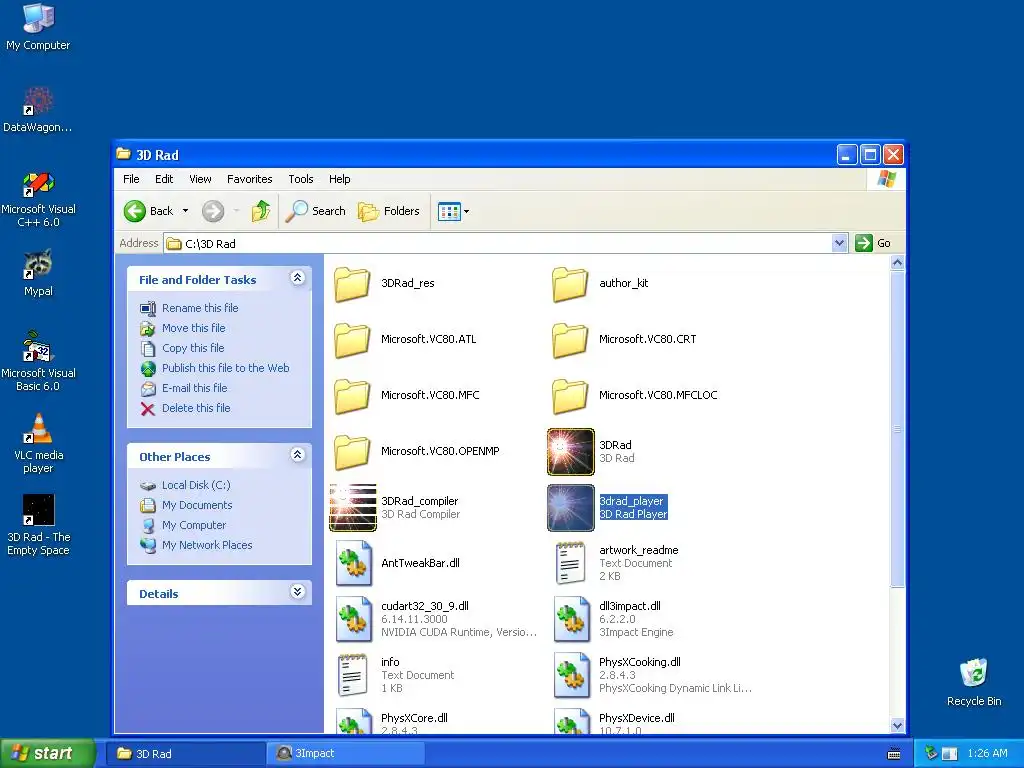Open the Search pane from toolbar

pyautogui.click(x=316, y=211)
